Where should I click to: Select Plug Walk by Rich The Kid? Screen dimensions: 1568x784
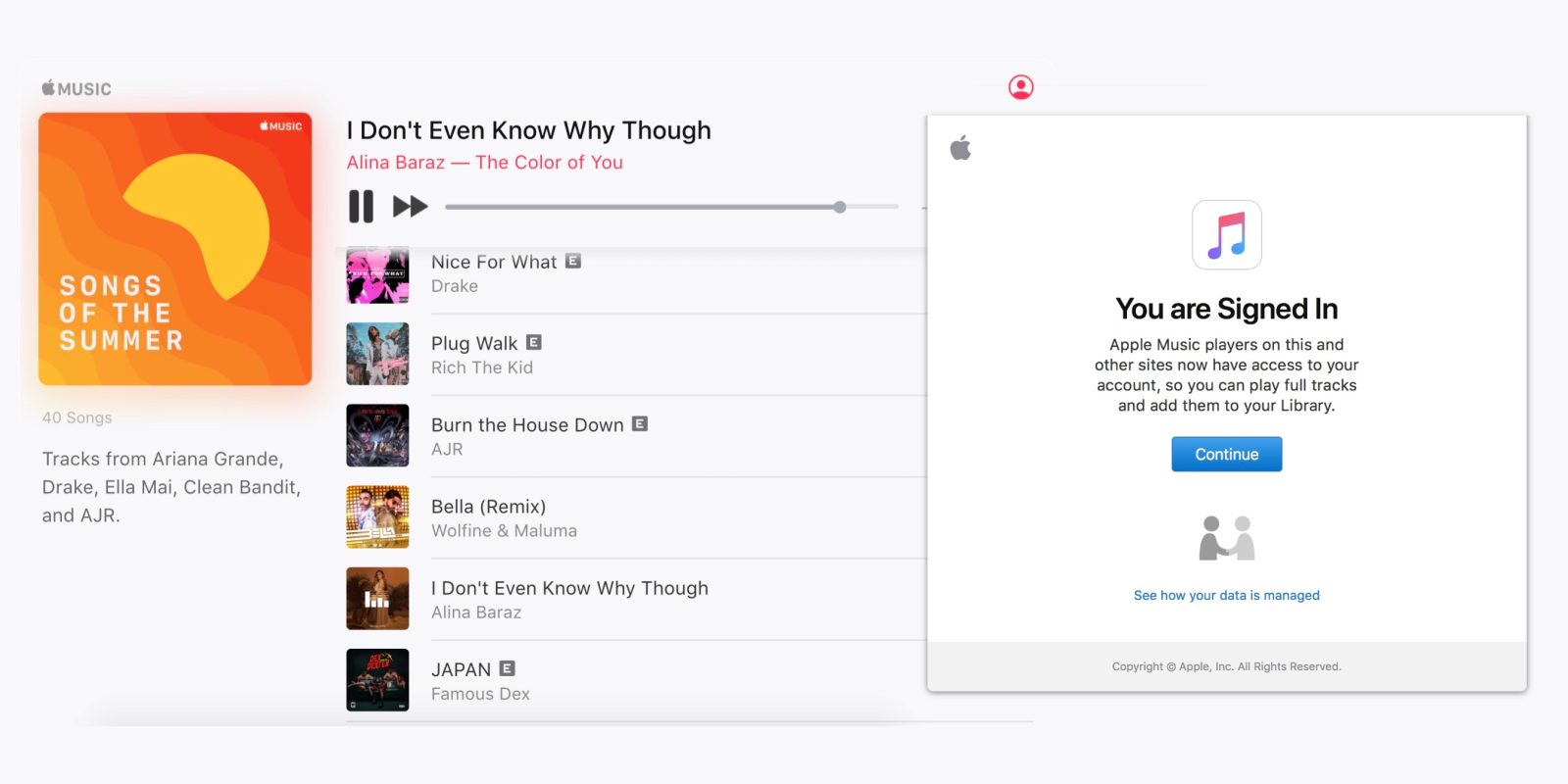coord(474,344)
